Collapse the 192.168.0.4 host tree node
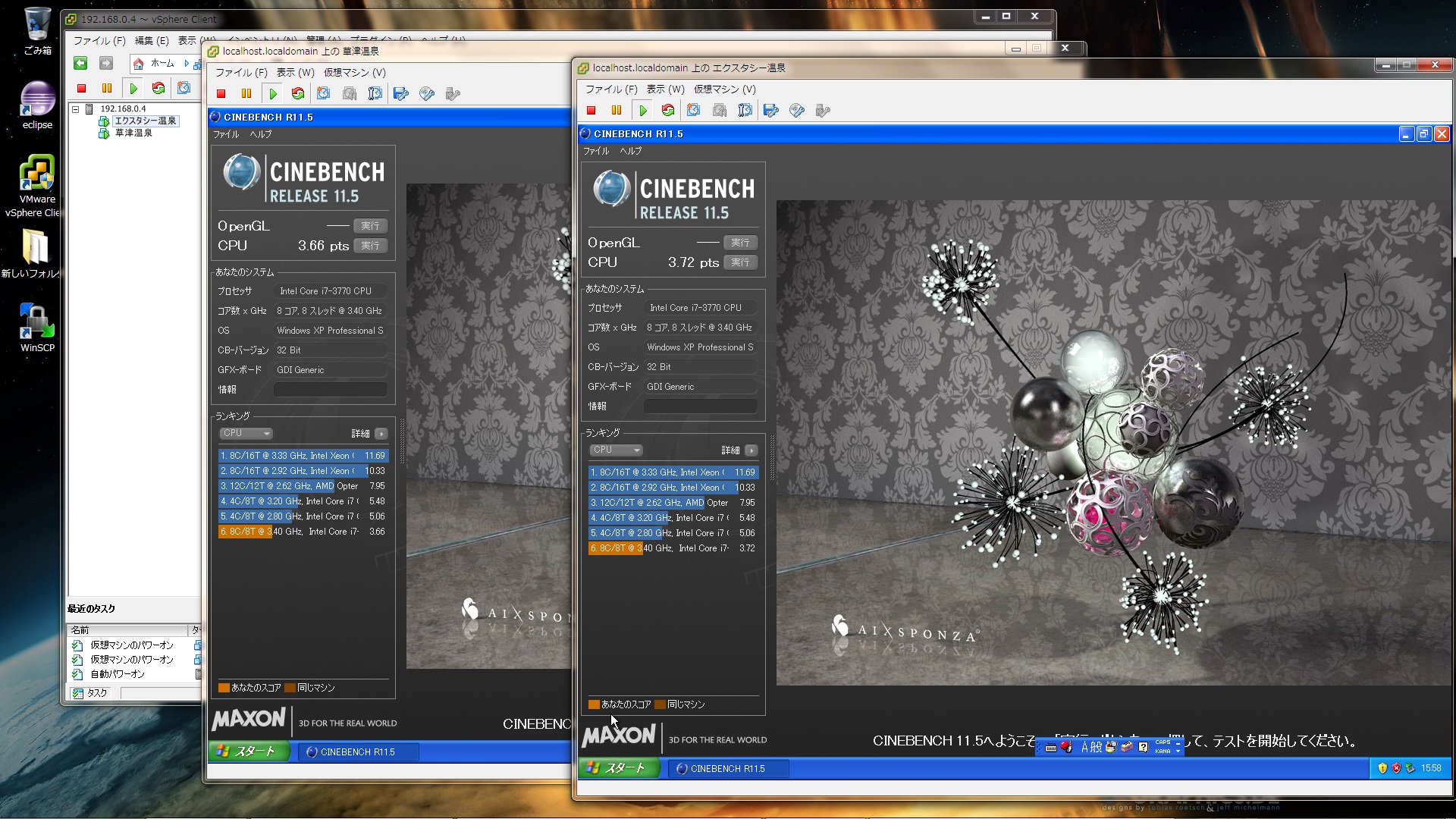The width and height of the screenshot is (1456, 819). click(76, 108)
